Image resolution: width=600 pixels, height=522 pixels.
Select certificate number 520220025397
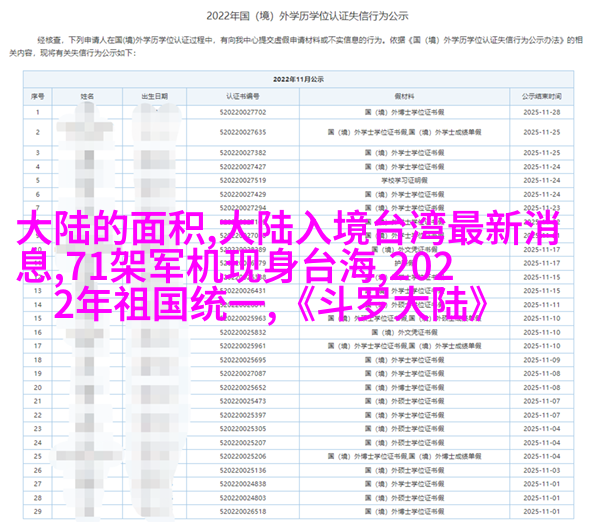click(x=243, y=415)
